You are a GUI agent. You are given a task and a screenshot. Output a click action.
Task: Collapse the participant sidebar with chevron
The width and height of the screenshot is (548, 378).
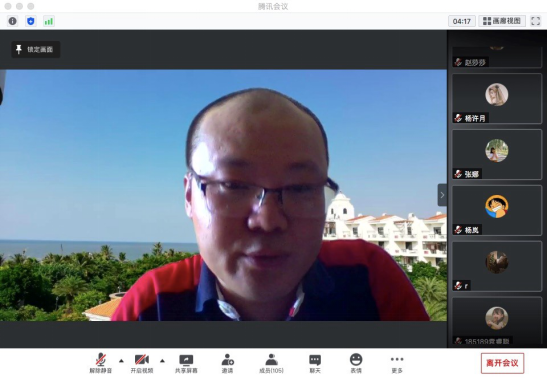pos(442,195)
